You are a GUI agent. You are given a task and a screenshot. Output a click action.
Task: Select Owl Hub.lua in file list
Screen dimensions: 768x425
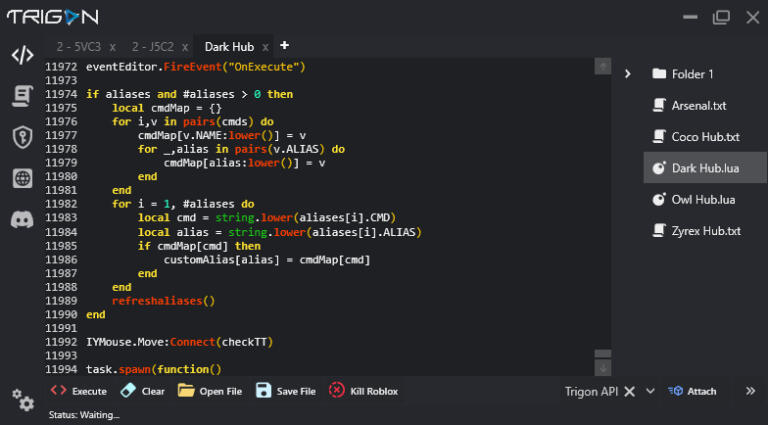click(x=703, y=199)
